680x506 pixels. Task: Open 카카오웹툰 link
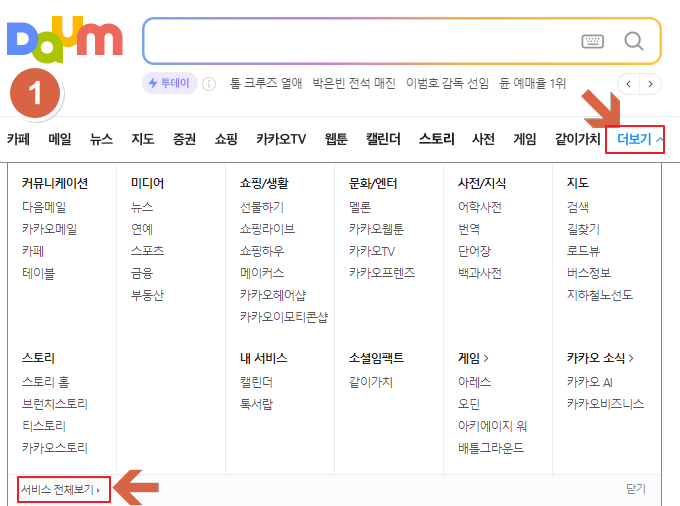pos(376,229)
